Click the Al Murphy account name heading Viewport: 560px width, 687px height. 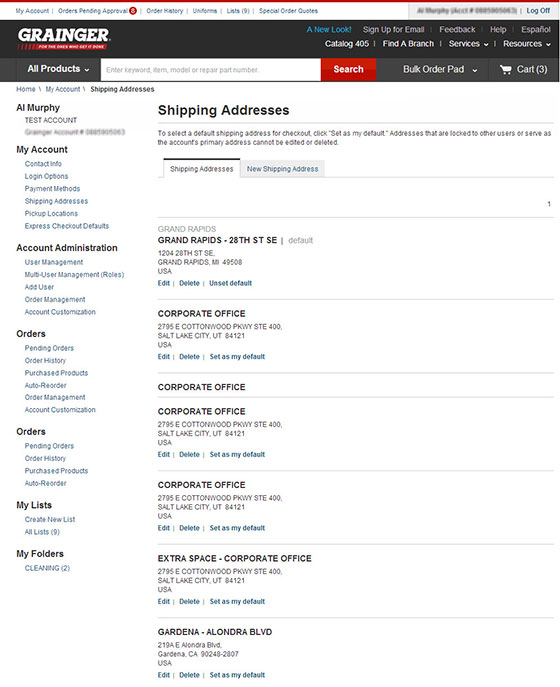coord(38,108)
